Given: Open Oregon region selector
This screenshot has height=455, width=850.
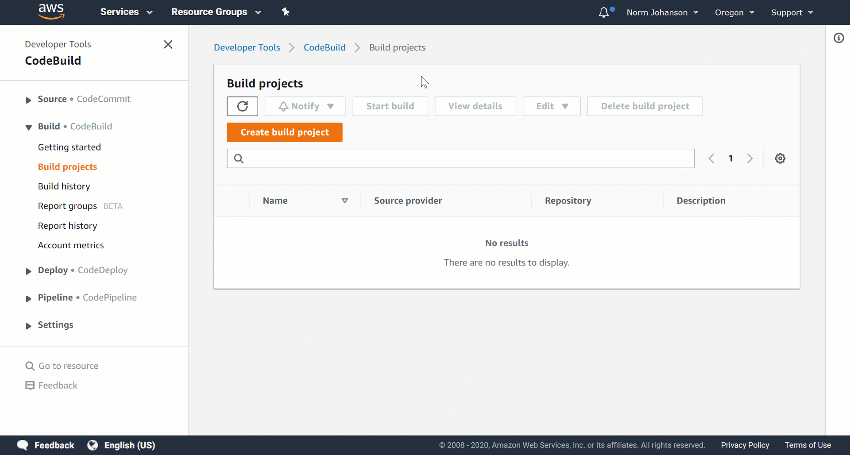Looking at the screenshot, I should [734, 12].
